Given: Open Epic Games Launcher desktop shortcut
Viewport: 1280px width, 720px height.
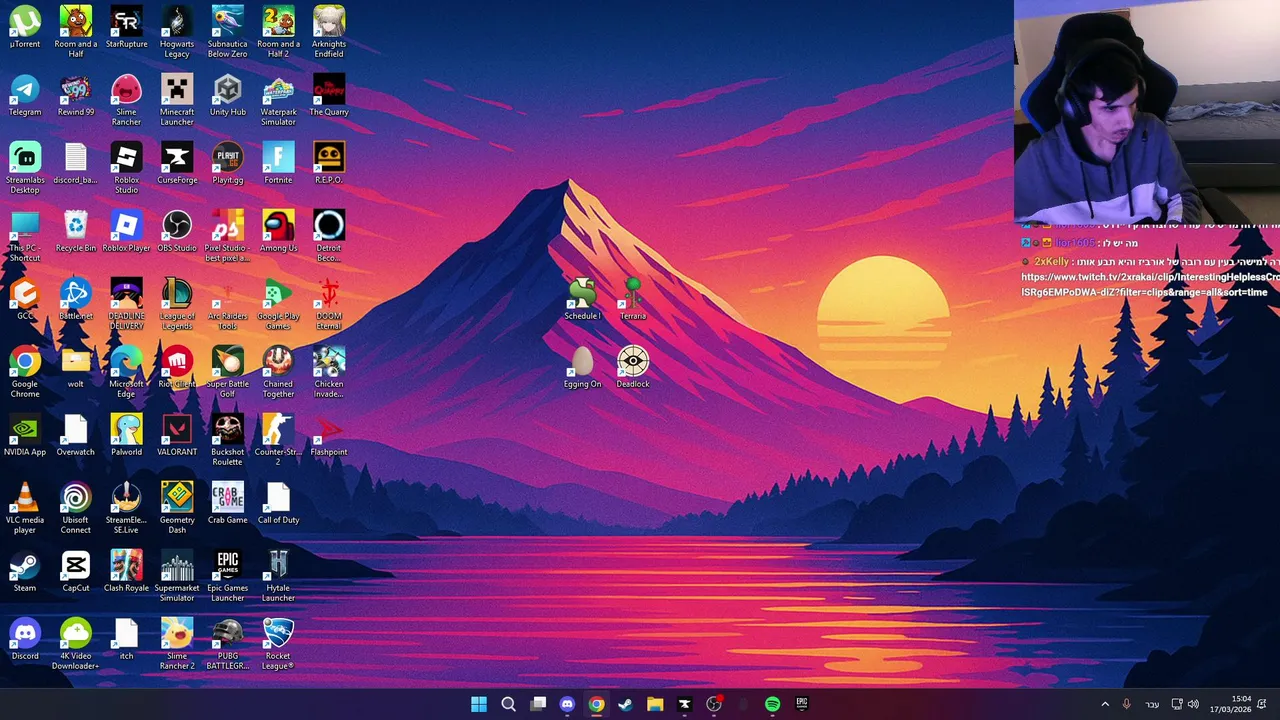Looking at the screenshot, I should [x=227, y=576].
